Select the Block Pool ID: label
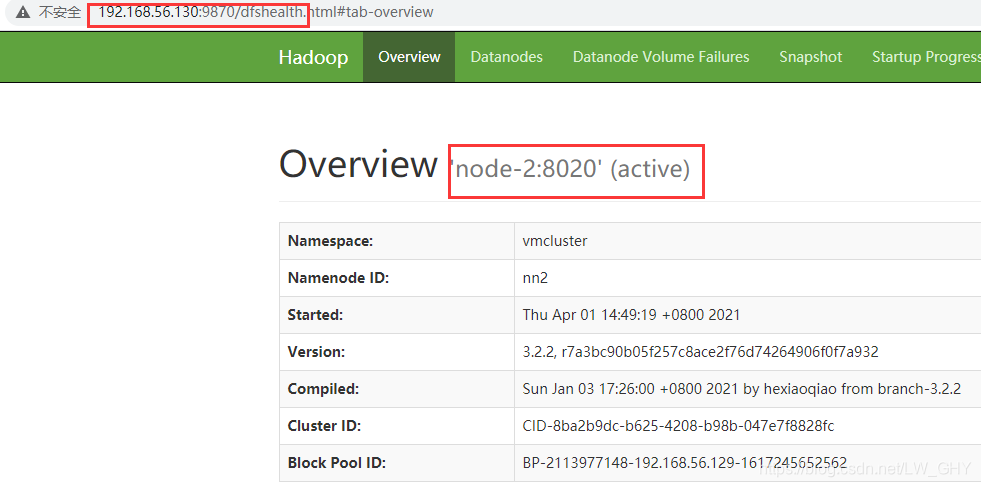Screen dimensions: 981x487 point(337,463)
